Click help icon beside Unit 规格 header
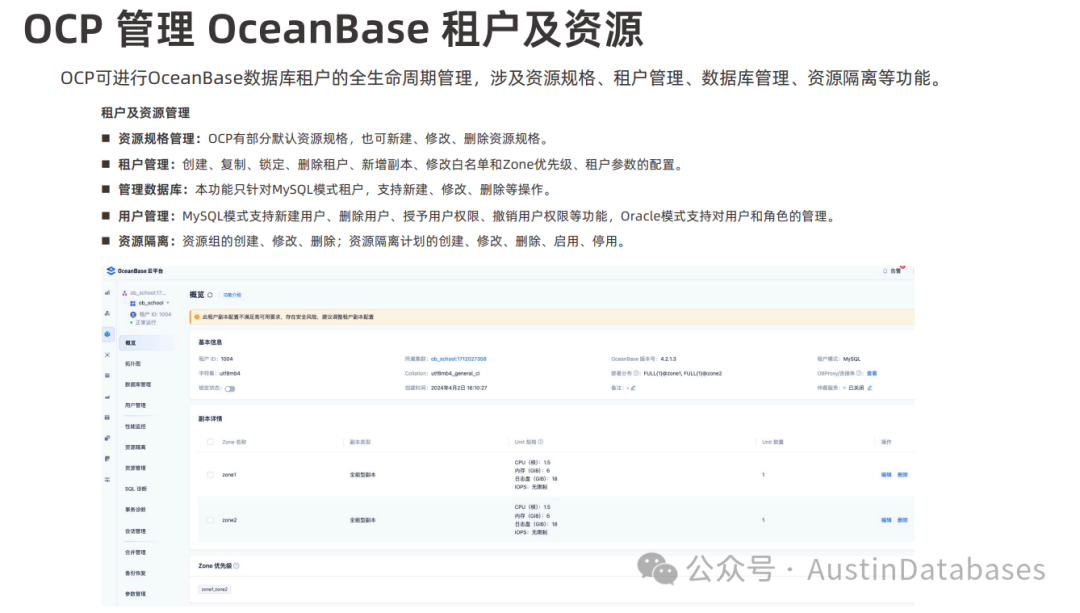This screenshot has width=1080, height=613. click(x=540, y=442)
